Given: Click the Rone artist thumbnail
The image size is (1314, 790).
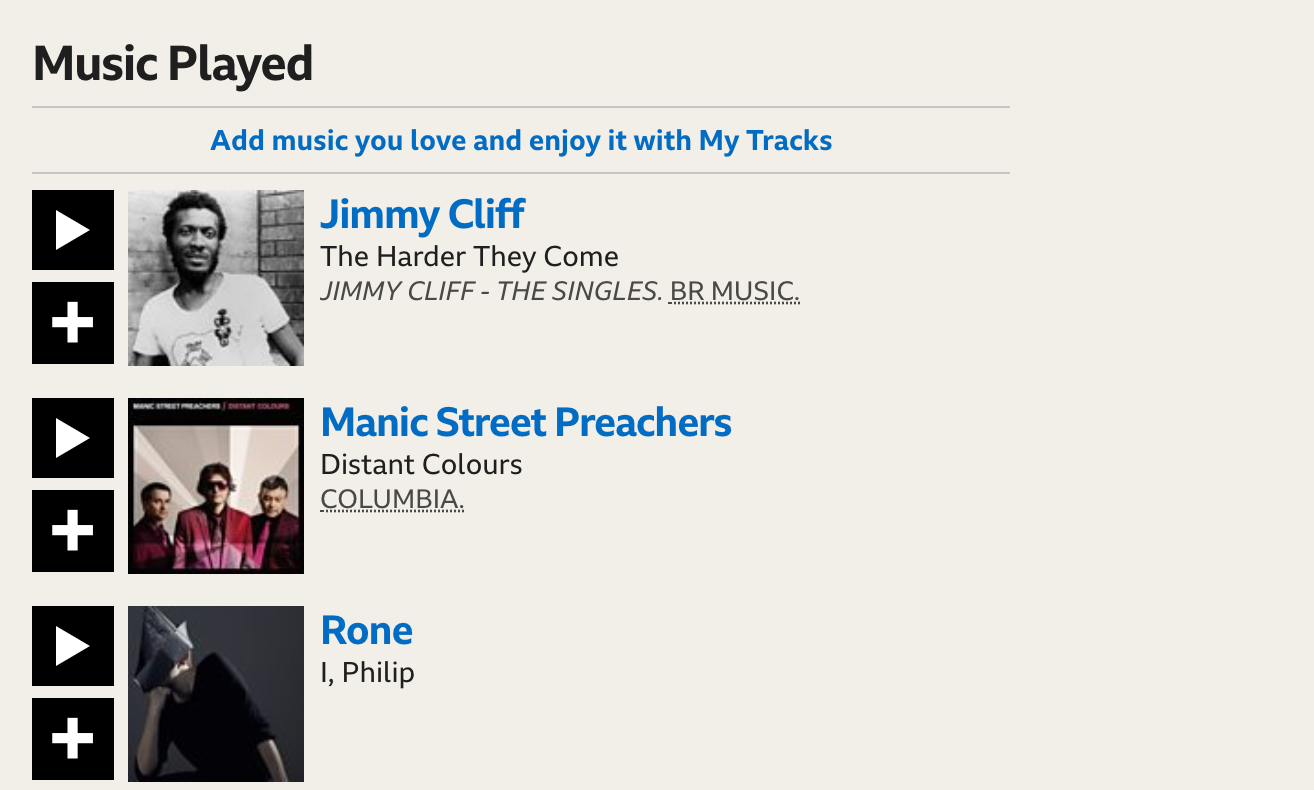Looking at the screenshot, I should click(216, 694).
